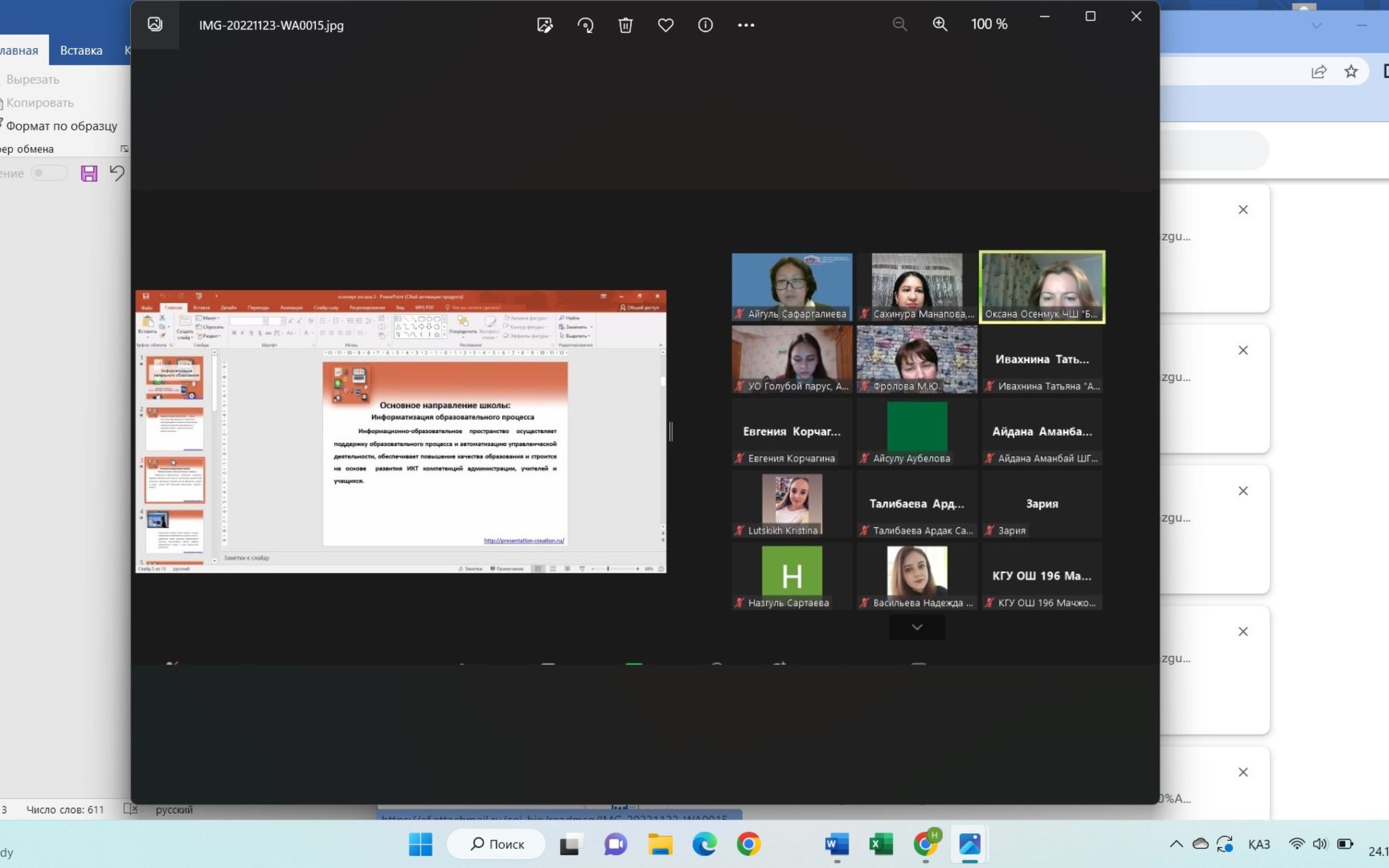1389x868 pixels.
Task: Zoom out of the photo
Action: click(x=900, y=24)
